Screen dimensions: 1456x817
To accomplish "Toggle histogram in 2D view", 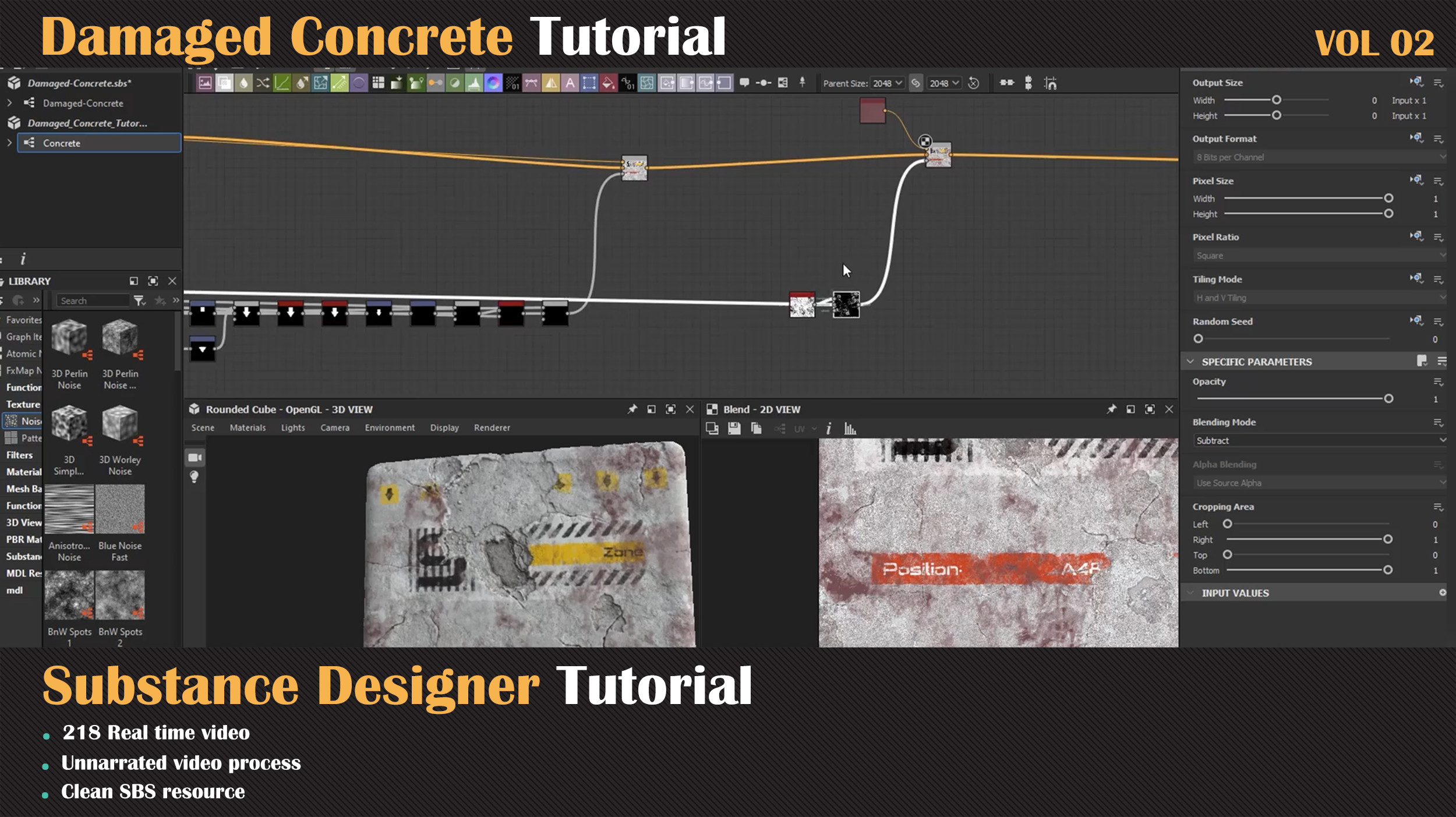I will [x=850, y=429].
